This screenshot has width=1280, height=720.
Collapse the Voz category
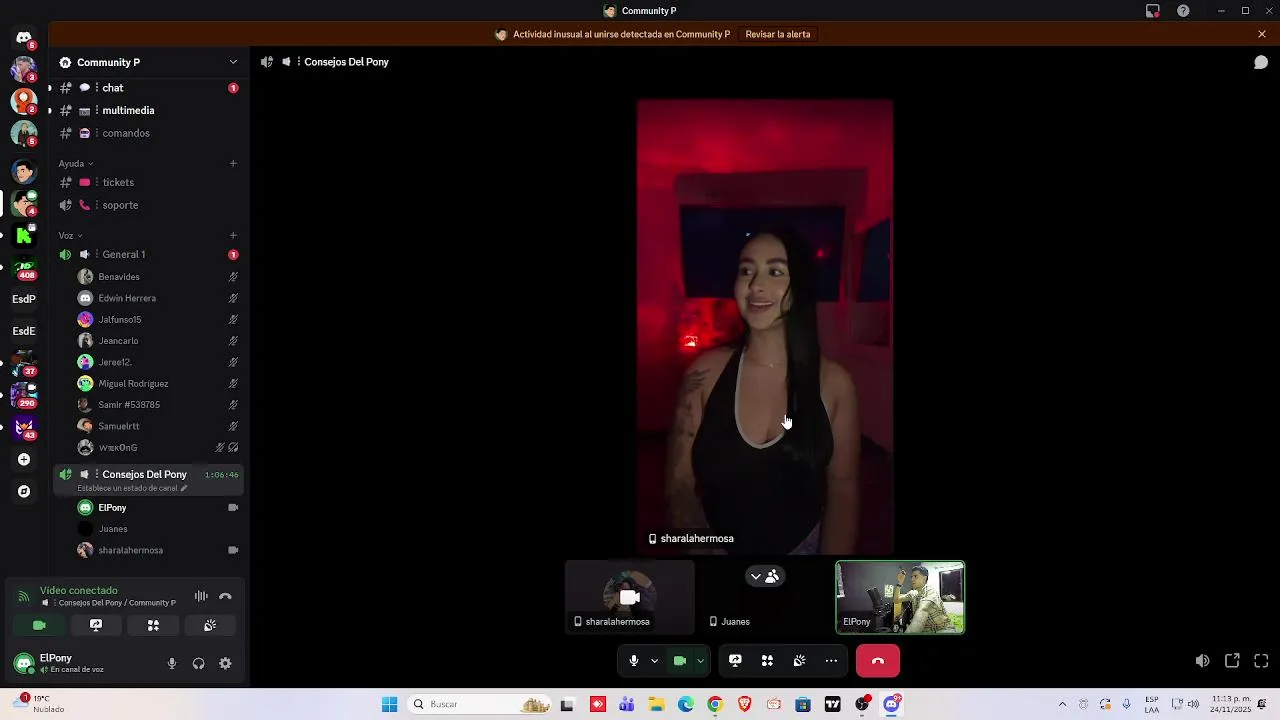pos(70,235)
